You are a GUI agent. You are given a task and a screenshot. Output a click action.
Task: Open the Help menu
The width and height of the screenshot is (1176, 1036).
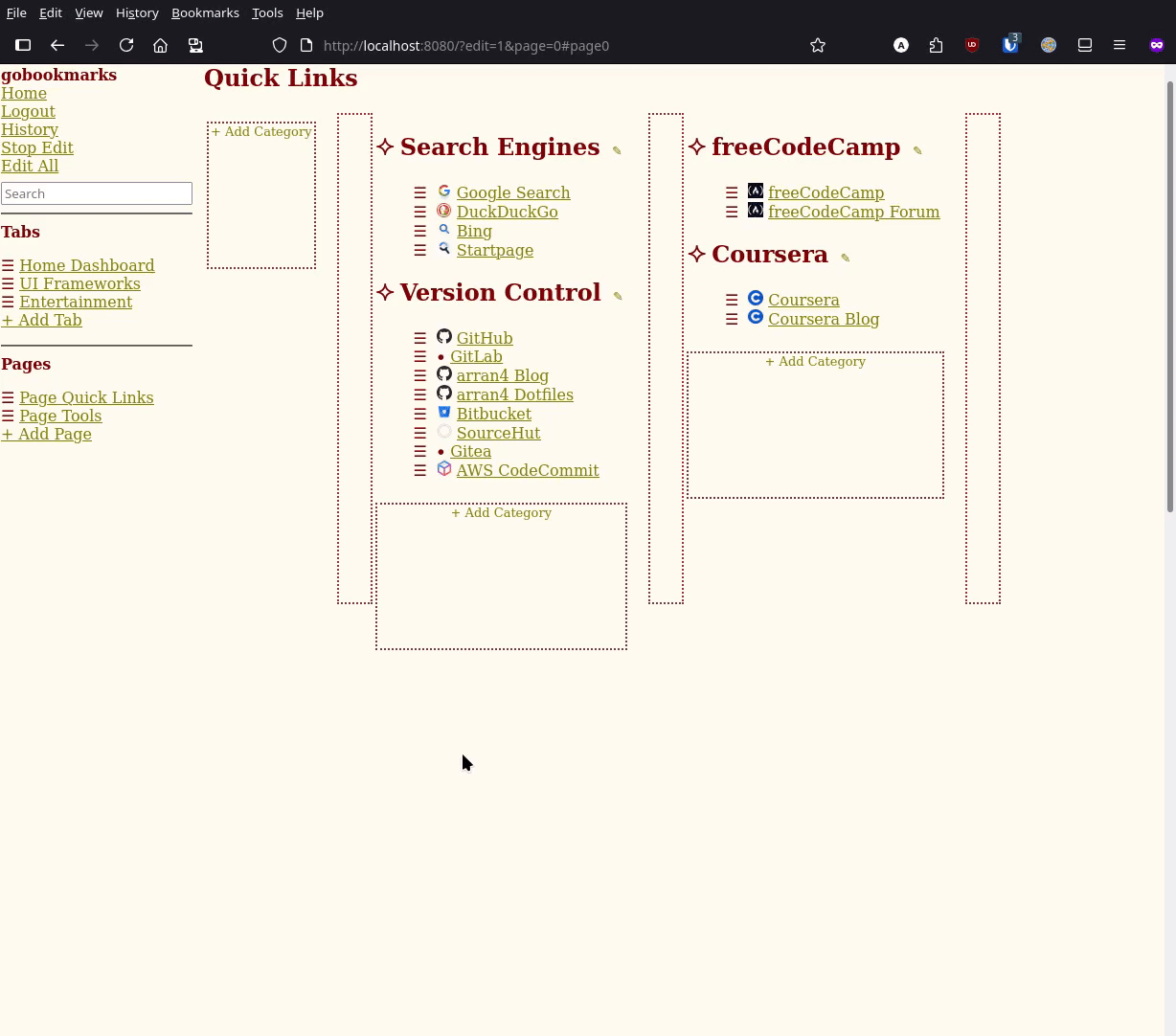pyautogui.click(x=309, y=12)
